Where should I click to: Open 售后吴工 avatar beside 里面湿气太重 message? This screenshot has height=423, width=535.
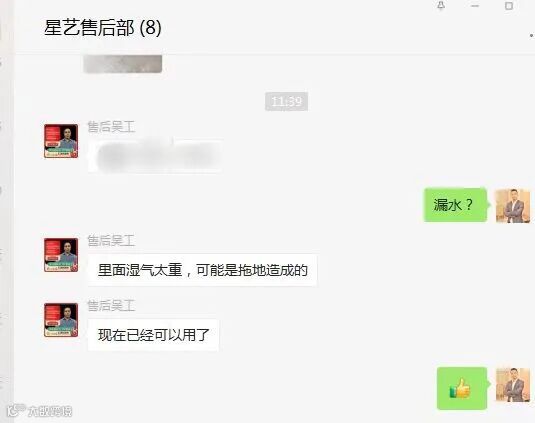61,255
